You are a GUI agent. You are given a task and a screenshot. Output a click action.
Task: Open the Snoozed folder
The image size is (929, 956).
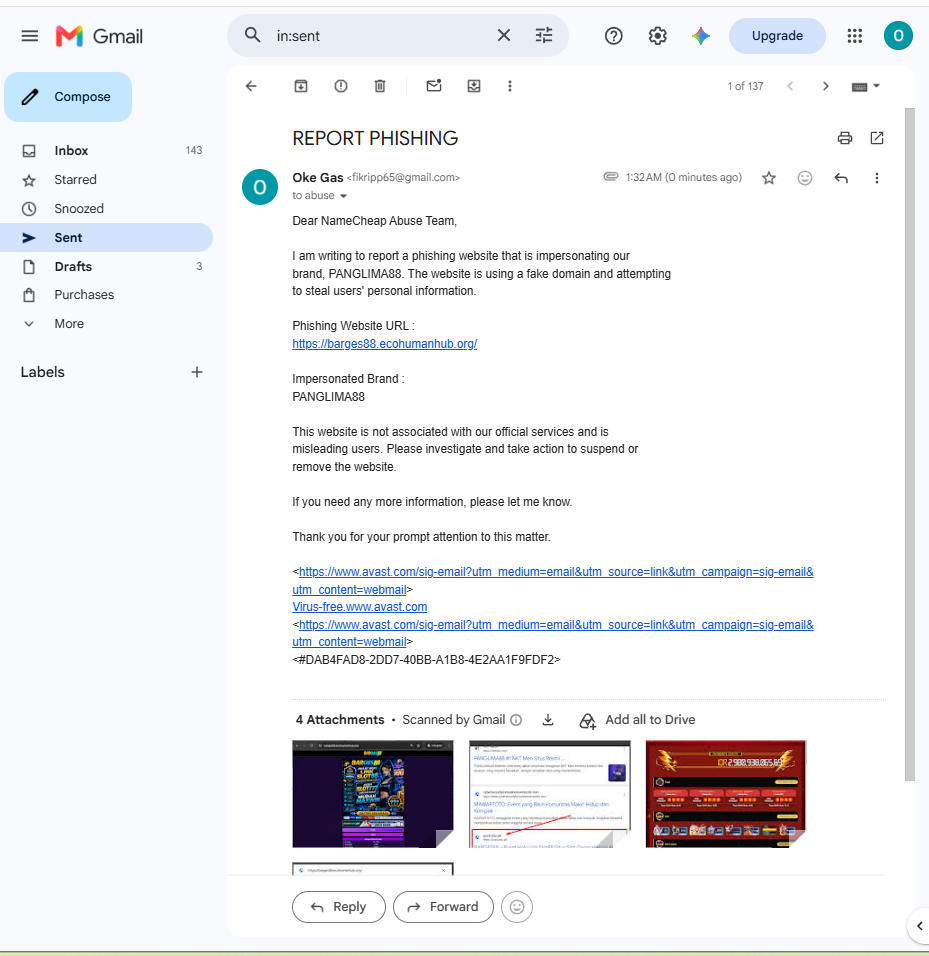click(107, 209)
